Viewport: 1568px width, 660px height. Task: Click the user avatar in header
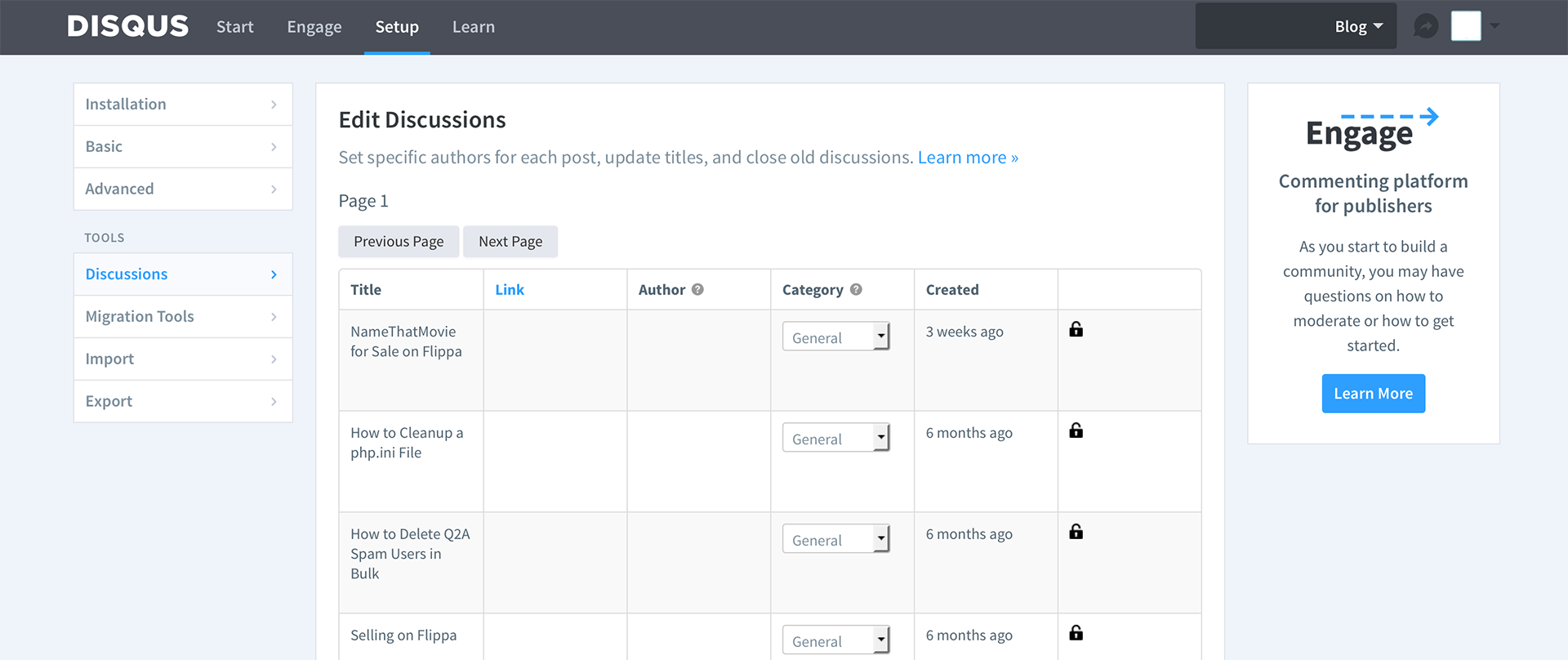tap(1466, 26)
